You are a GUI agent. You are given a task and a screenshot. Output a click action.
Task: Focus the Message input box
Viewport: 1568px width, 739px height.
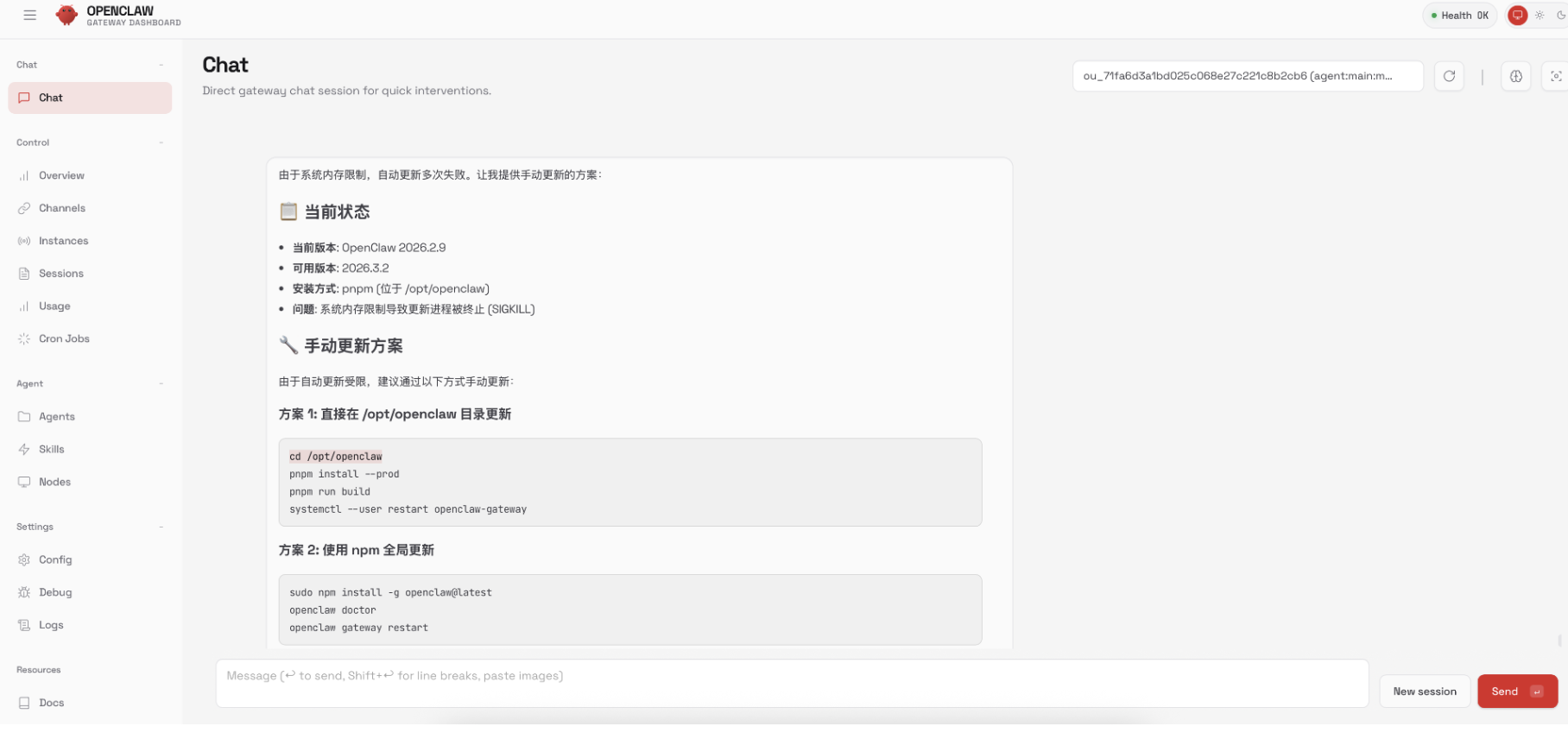click(792, 684)
